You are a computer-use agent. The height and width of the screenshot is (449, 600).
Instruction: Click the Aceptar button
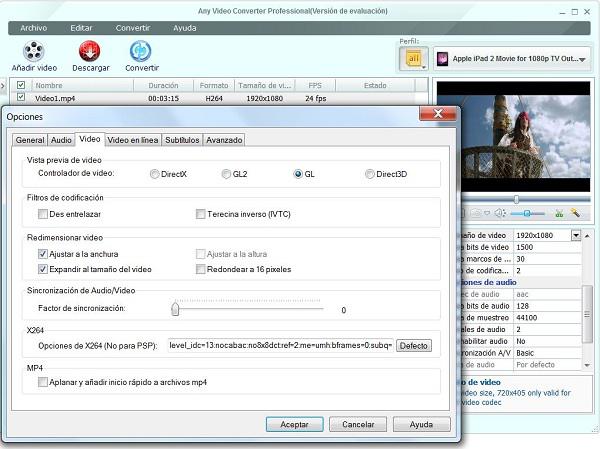point(295,425)
